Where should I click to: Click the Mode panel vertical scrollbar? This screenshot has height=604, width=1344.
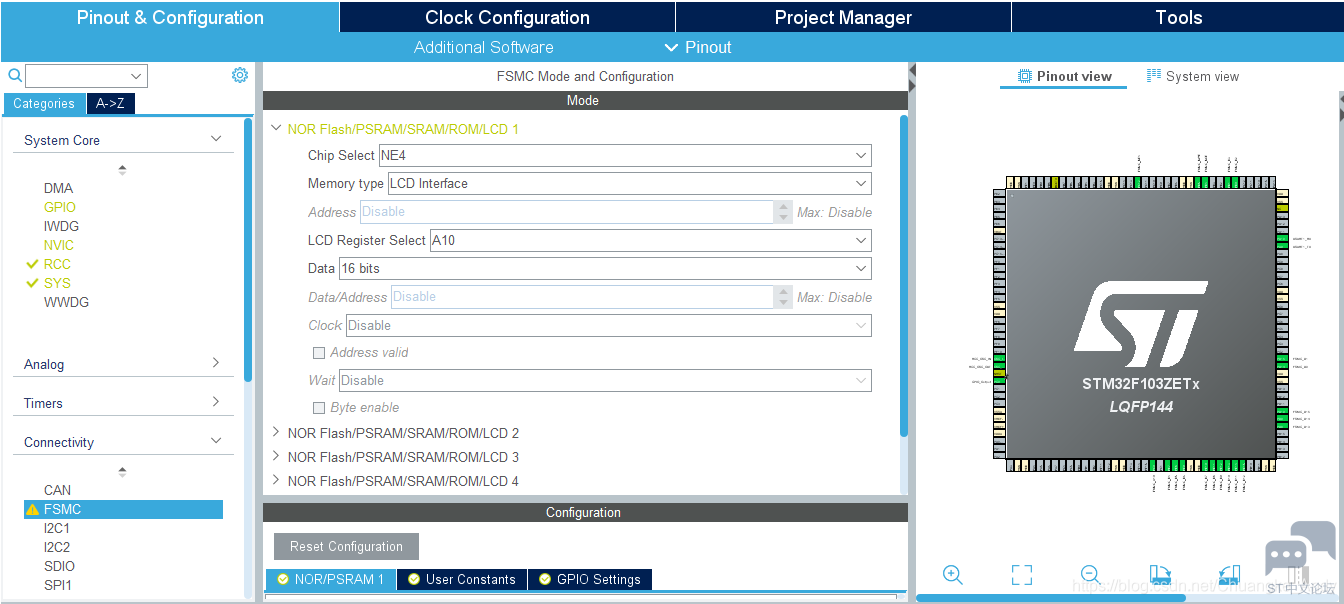(x=904, y=275)
